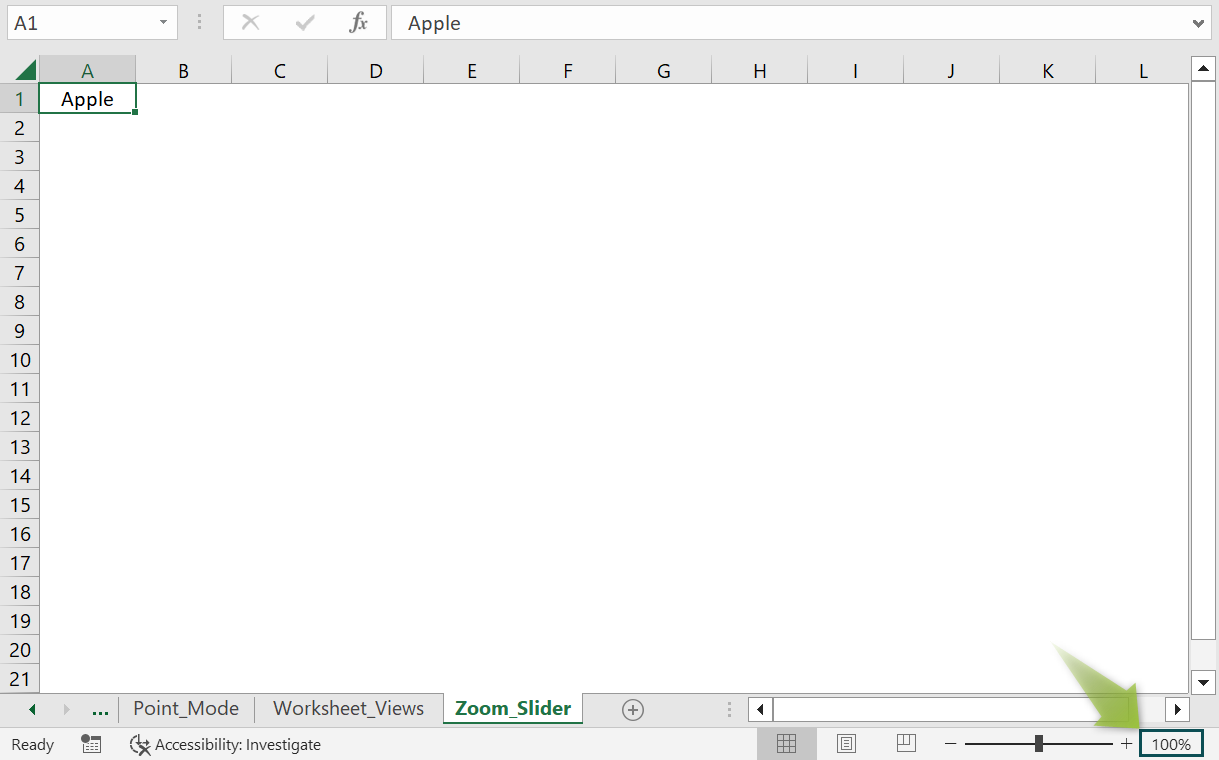This screenshot has width=1219, height=760.
Task: Show hidden sheet tabs via ellipsis
Action: coord(100,709)
